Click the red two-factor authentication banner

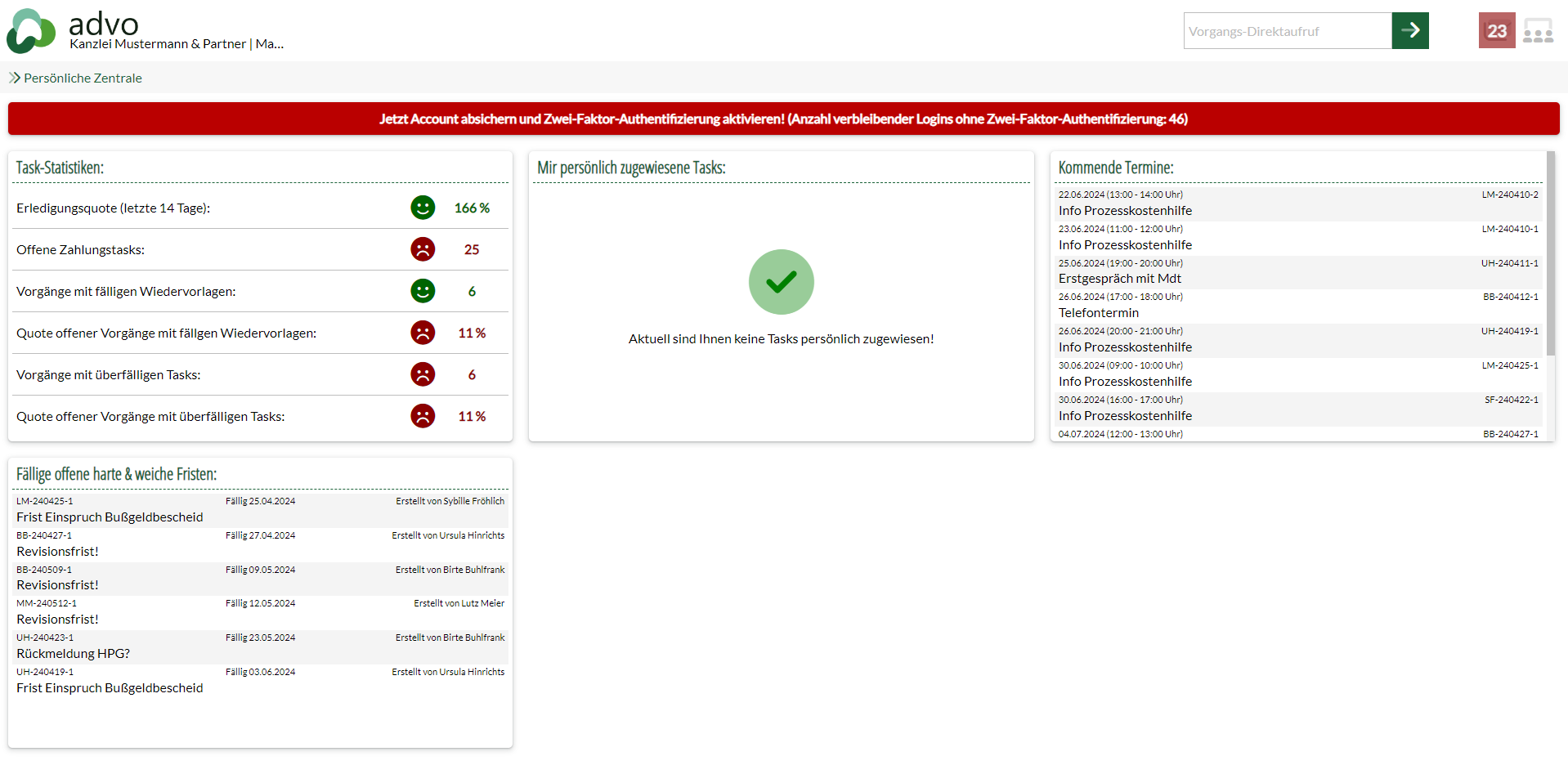coord(783,119)
